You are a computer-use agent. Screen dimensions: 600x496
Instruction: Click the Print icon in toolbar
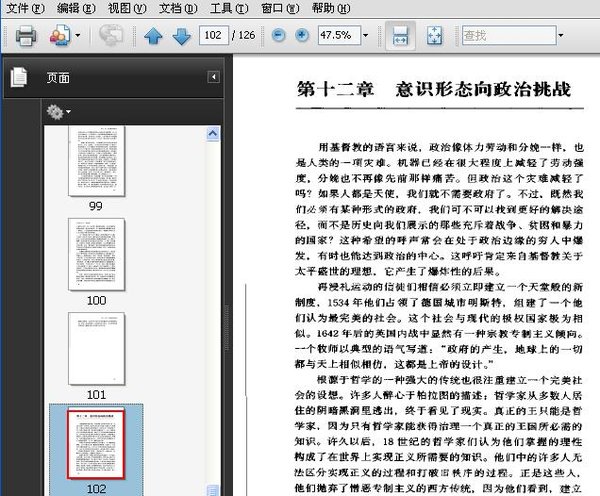(25, 37)
